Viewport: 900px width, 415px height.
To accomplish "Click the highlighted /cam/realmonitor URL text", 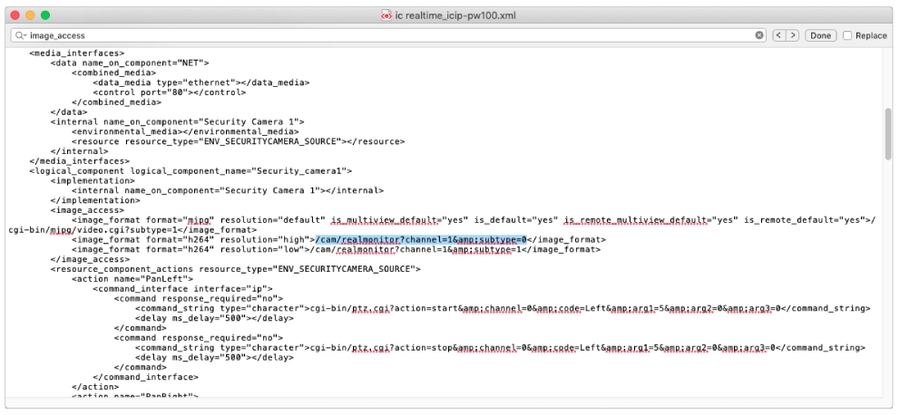I will (420, 240).
